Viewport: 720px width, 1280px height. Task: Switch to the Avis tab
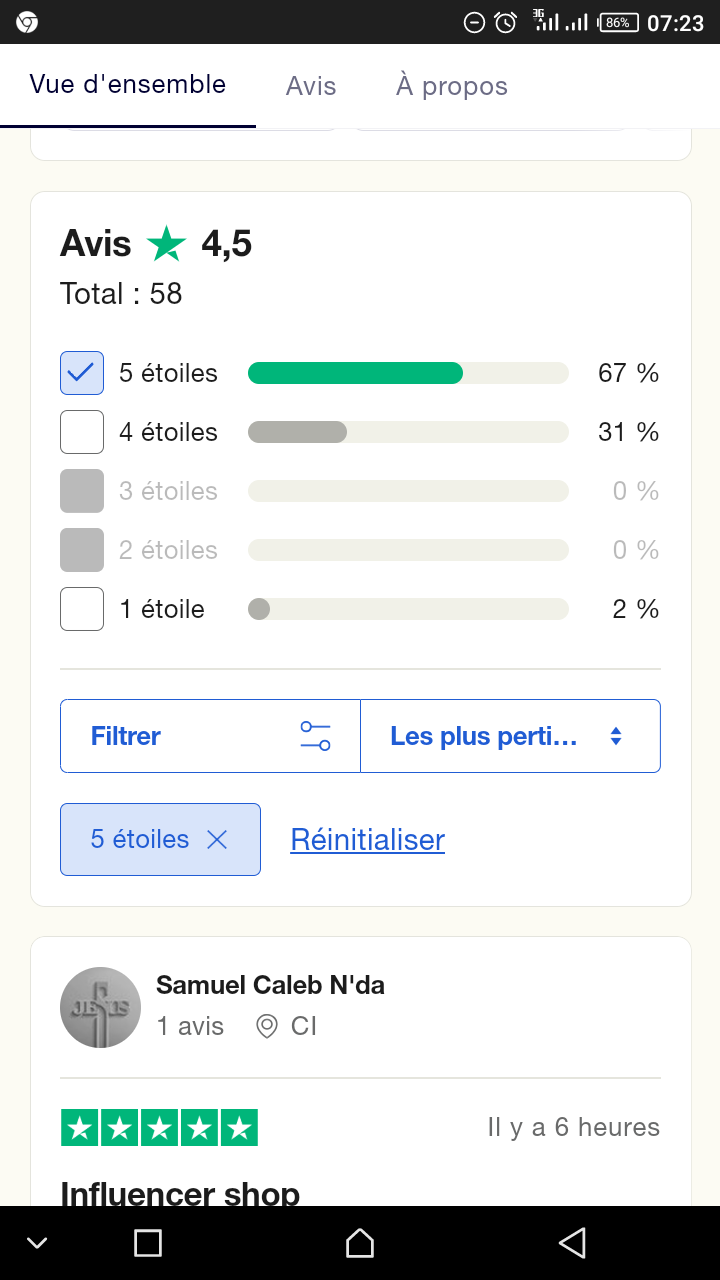(x=311, y=86)
